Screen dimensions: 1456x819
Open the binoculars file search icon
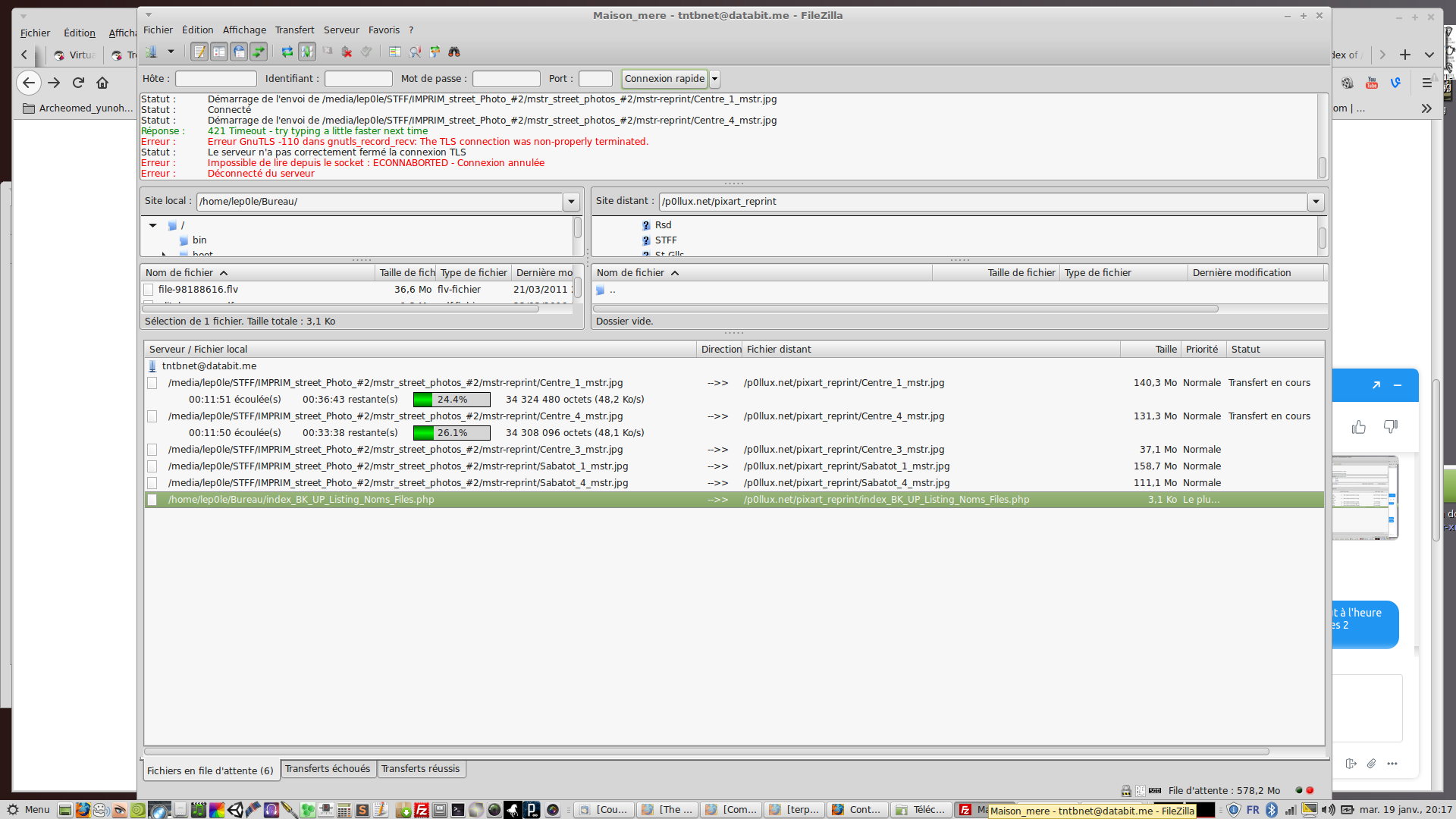pos(454,52)
